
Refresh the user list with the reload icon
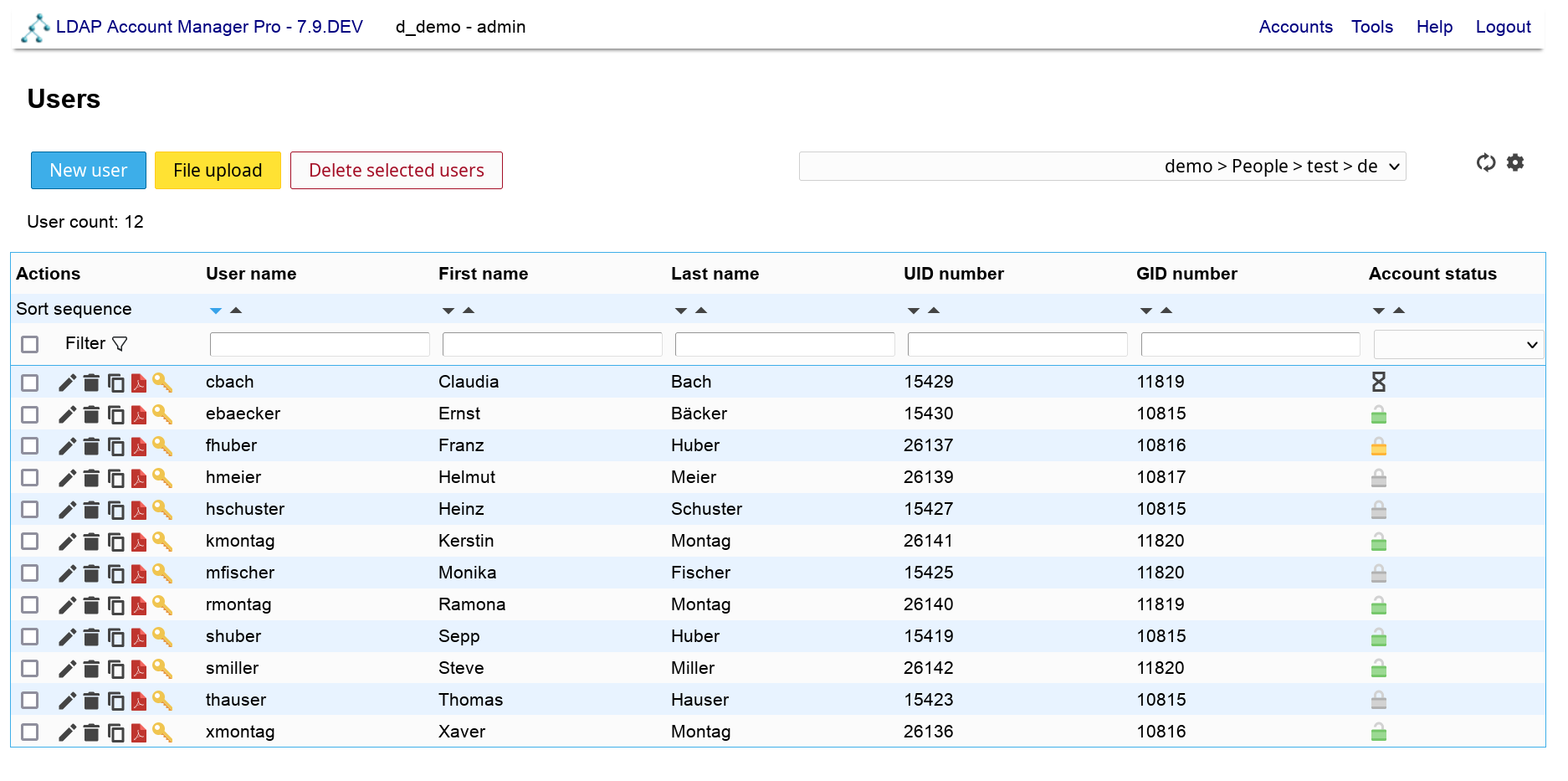1485,162
